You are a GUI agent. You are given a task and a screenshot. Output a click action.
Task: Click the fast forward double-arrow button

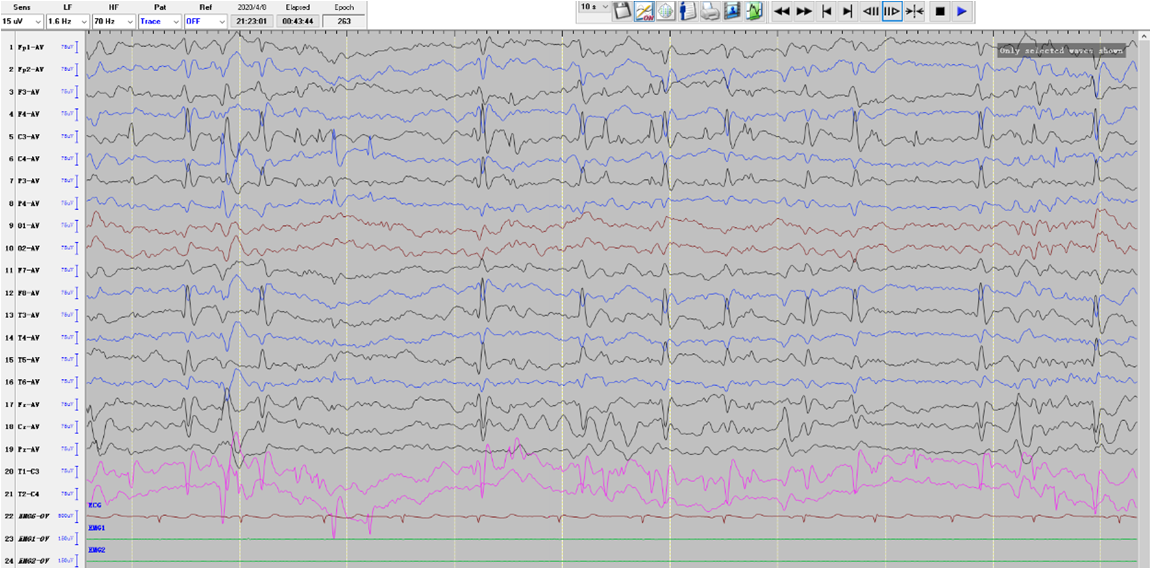[804, 11]
